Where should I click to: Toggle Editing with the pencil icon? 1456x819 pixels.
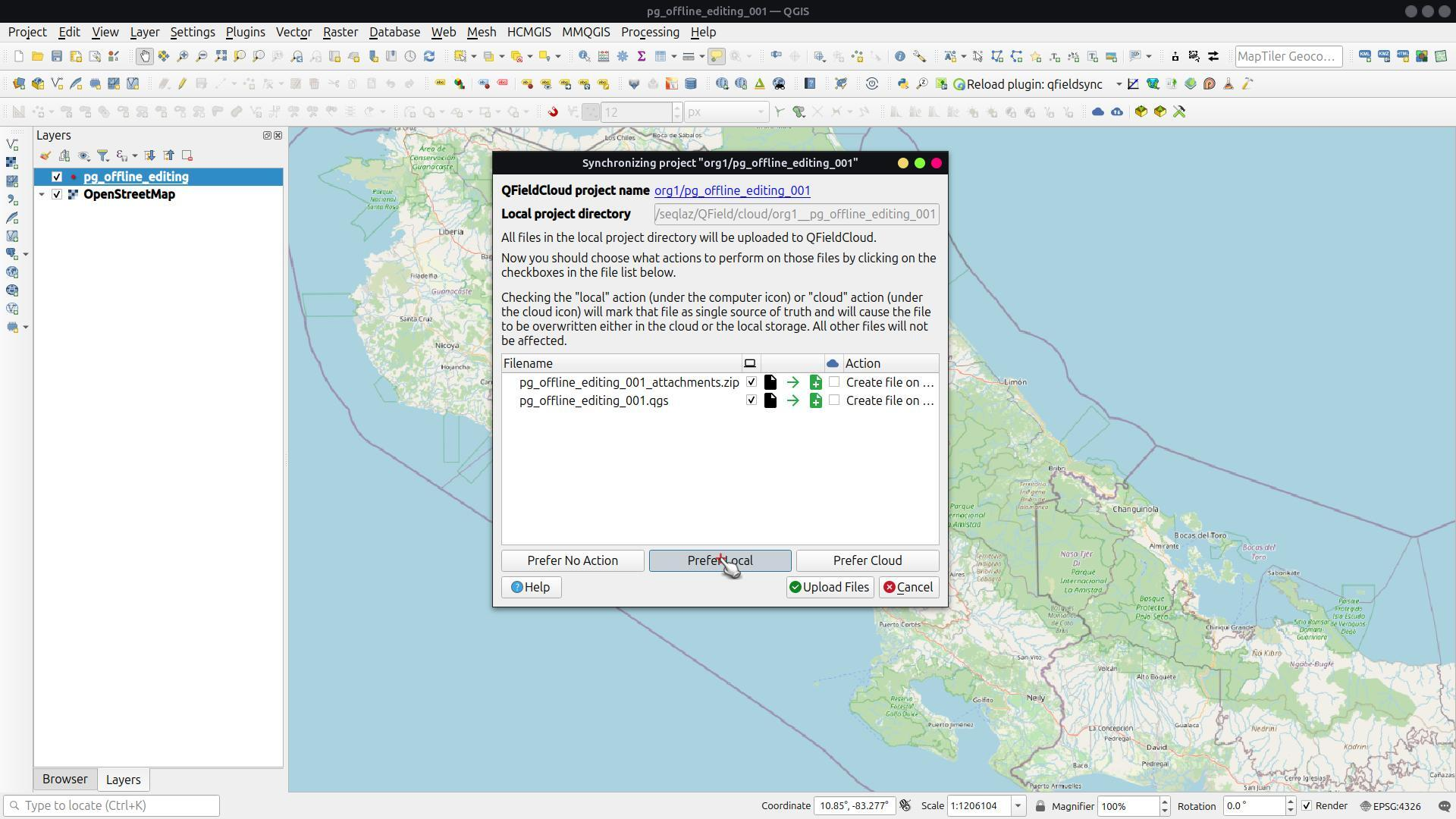tap(182, 84)
